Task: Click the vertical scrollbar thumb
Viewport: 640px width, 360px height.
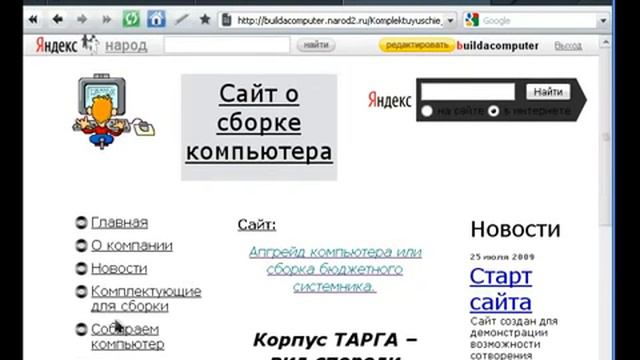Action: (606, 138)
